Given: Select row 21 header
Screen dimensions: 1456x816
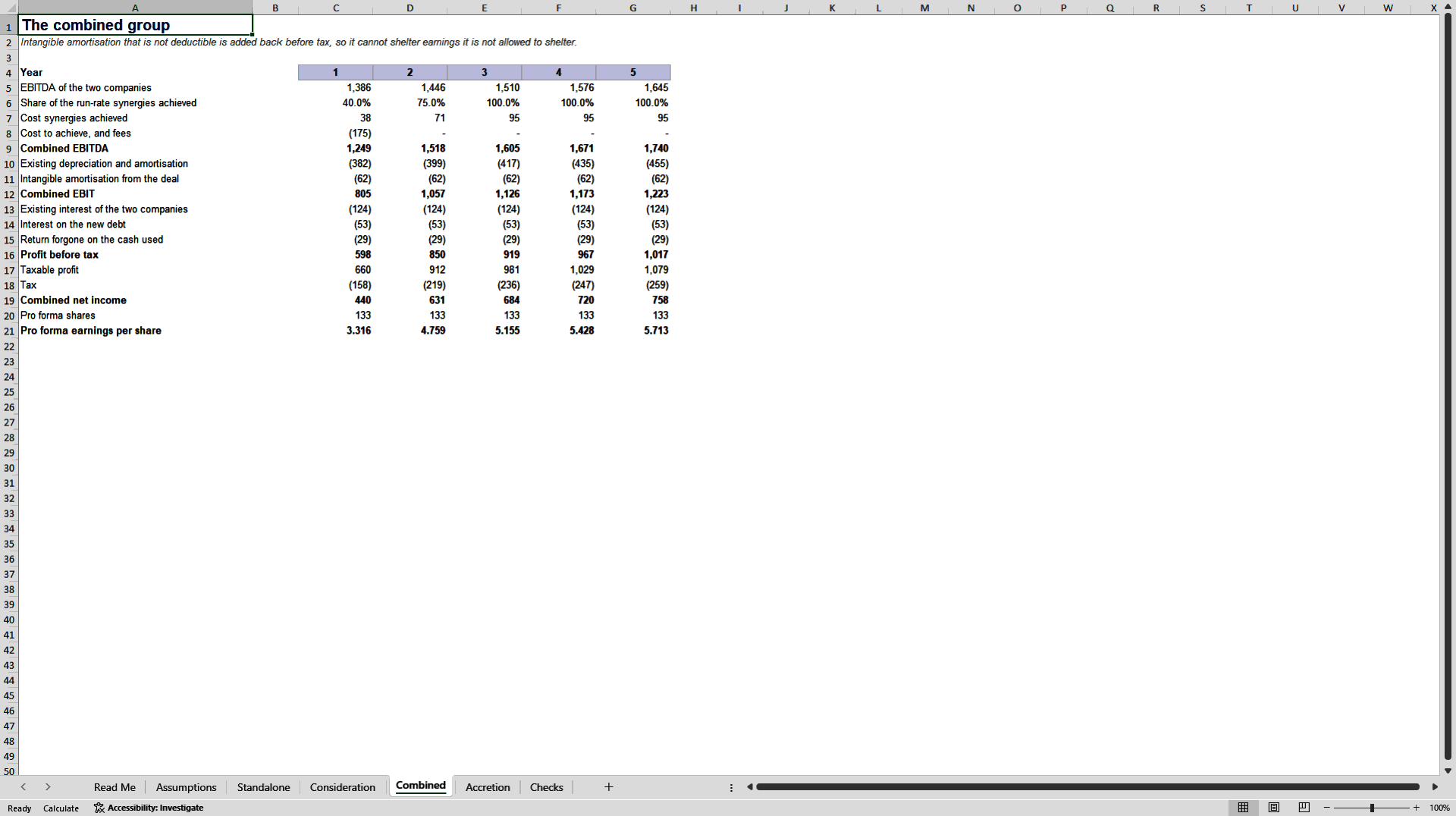Looking at the screenshot, I should pos(9,331).
